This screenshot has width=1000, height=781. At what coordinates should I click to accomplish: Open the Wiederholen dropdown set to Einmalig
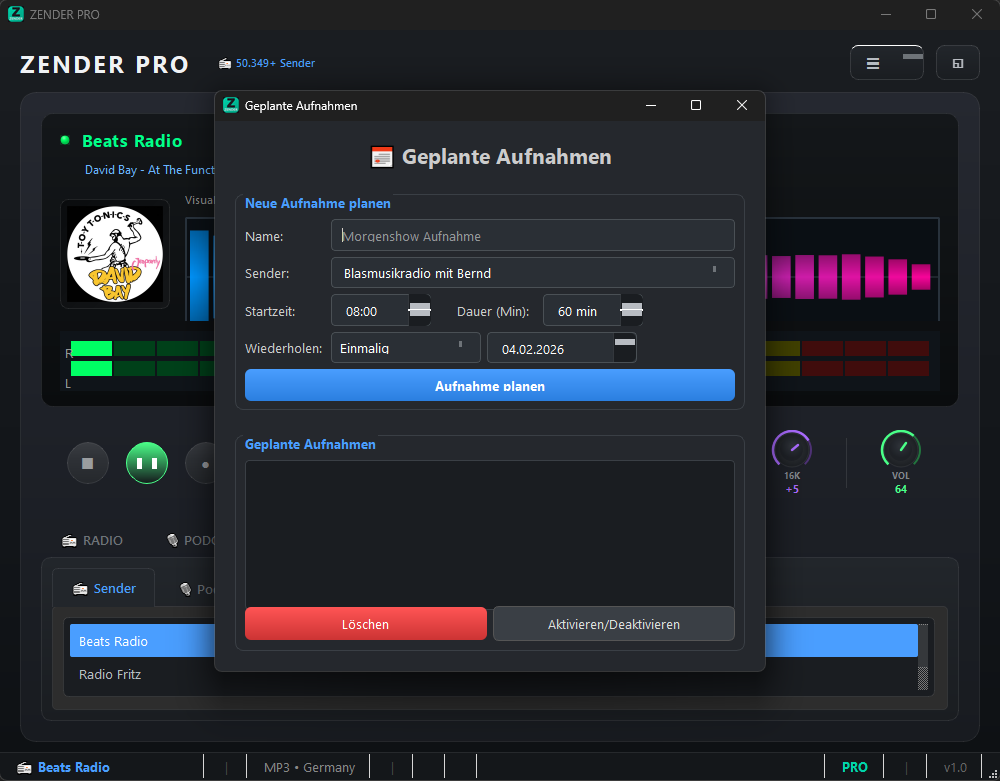click(x=405, y=348)
